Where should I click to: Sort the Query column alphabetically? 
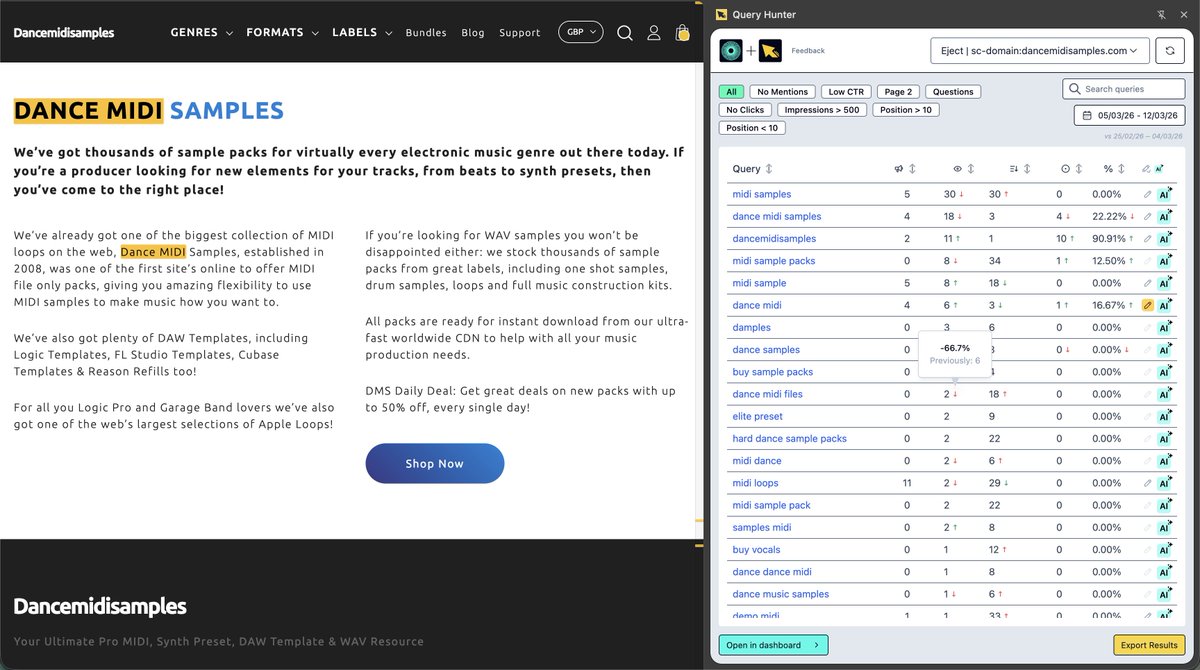tap(753, 169)
